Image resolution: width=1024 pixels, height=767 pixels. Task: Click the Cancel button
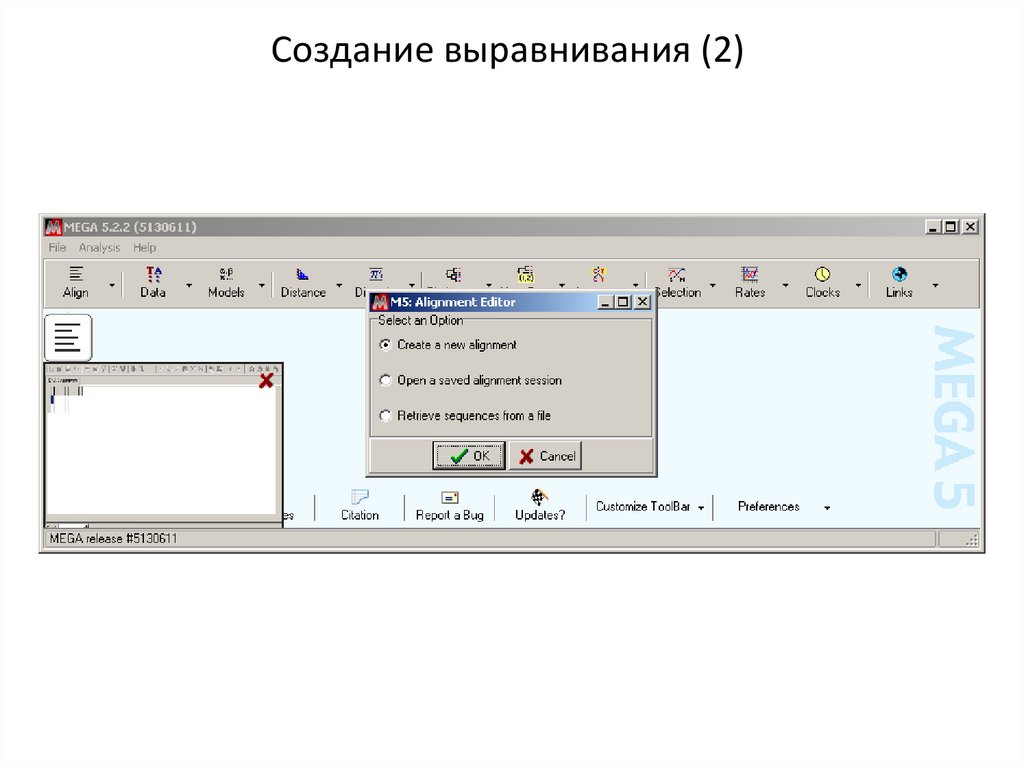pos(546,456)
